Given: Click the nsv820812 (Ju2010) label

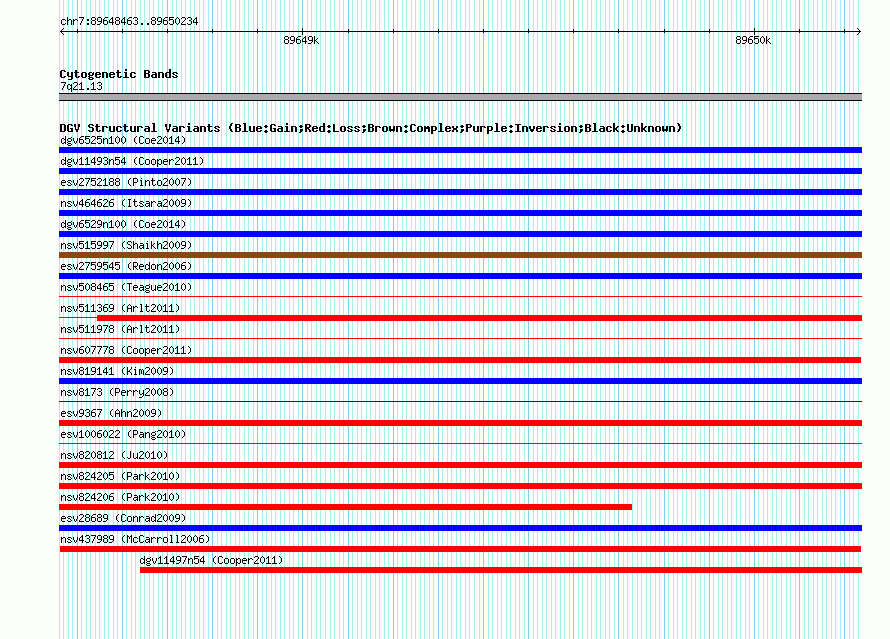Looking at the screenshot, I should pos(114,455).
